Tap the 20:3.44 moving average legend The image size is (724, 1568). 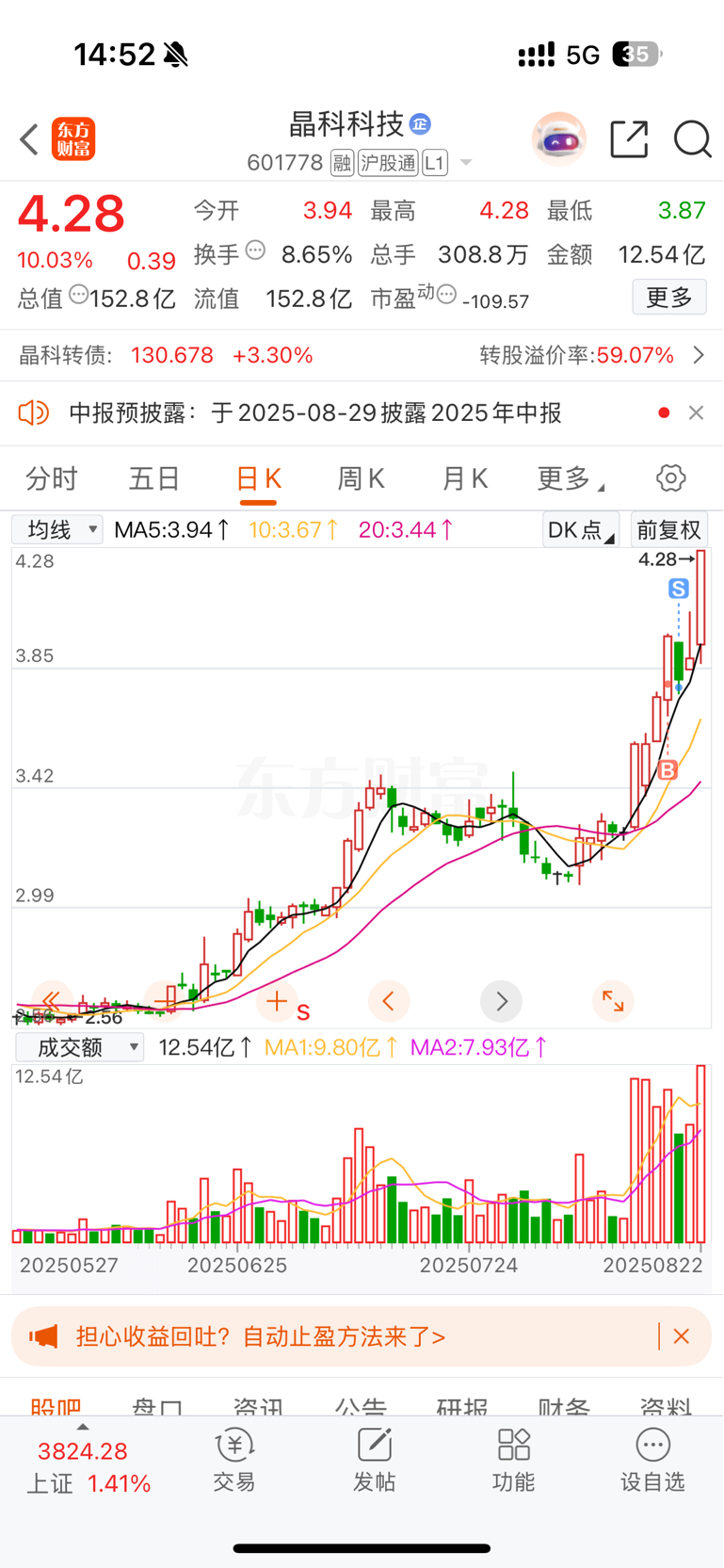(406, 529)
